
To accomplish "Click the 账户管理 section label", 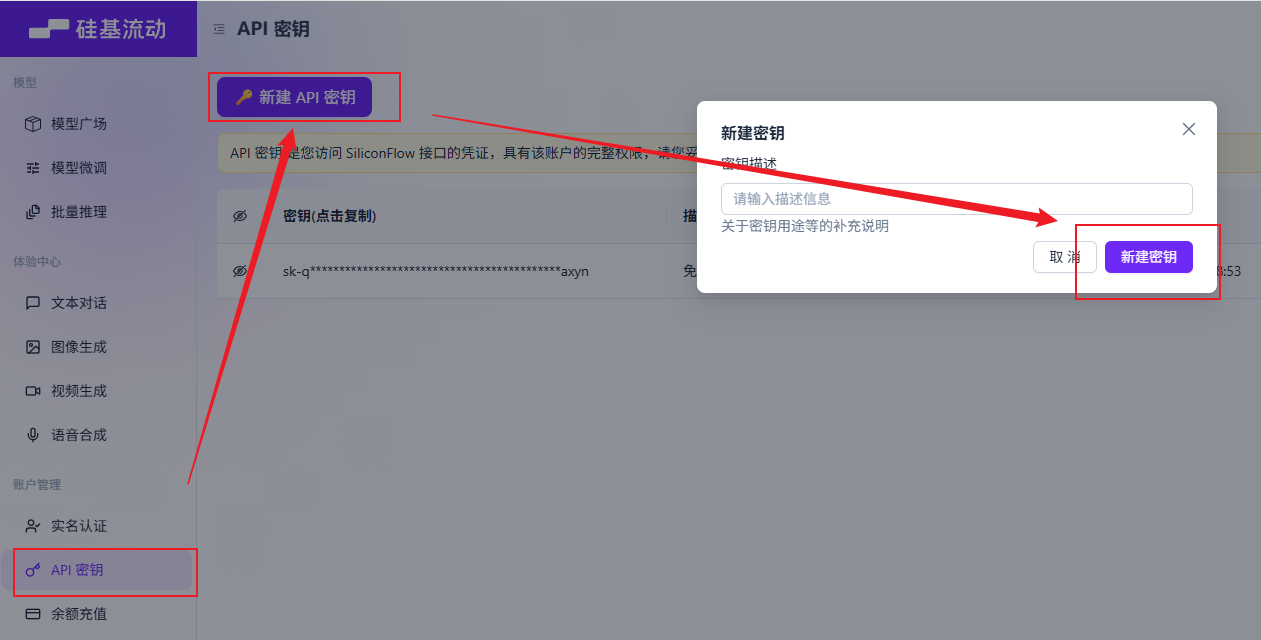I will click(37, 485).
